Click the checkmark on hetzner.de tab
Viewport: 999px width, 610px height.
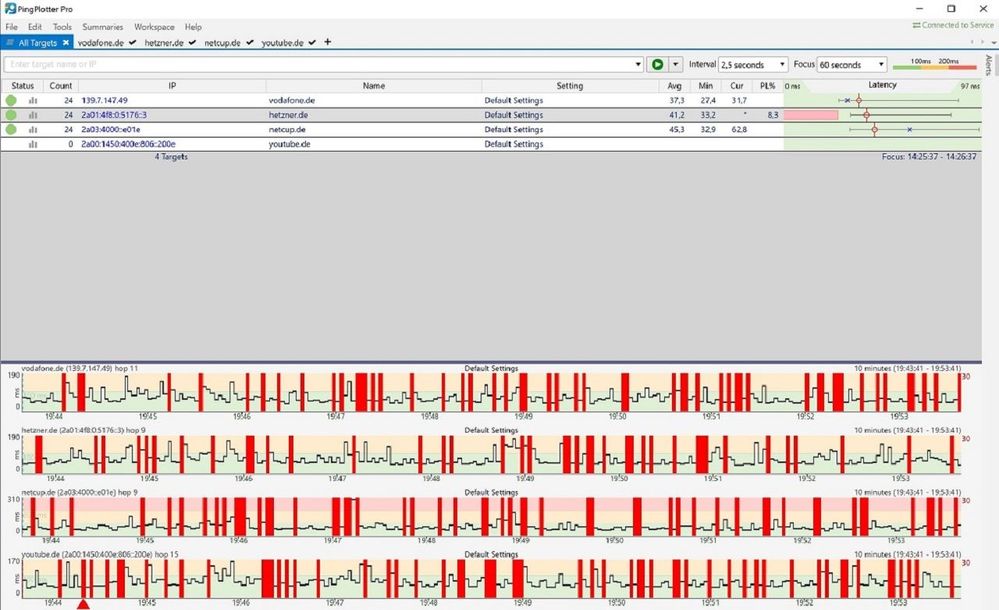pyautogui.click(x=192, y=42)
